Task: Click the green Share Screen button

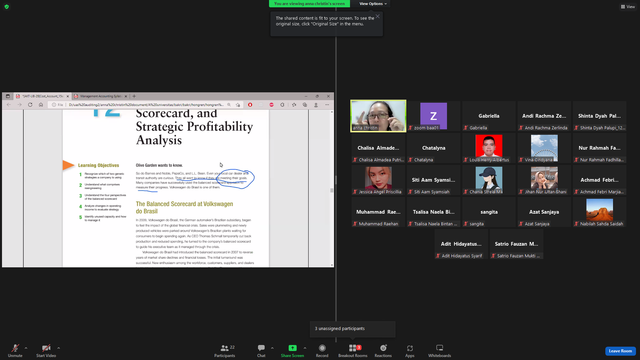Action: point(292,350)
